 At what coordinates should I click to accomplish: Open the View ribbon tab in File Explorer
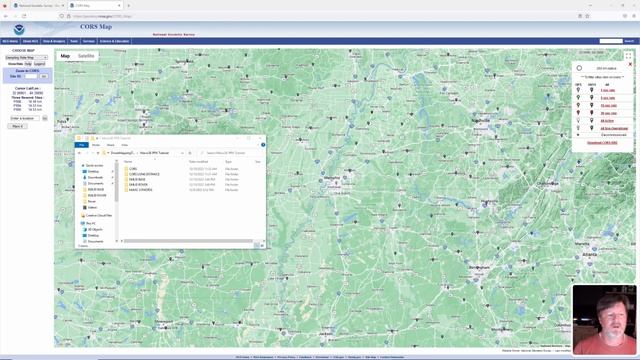pos(124,145)
